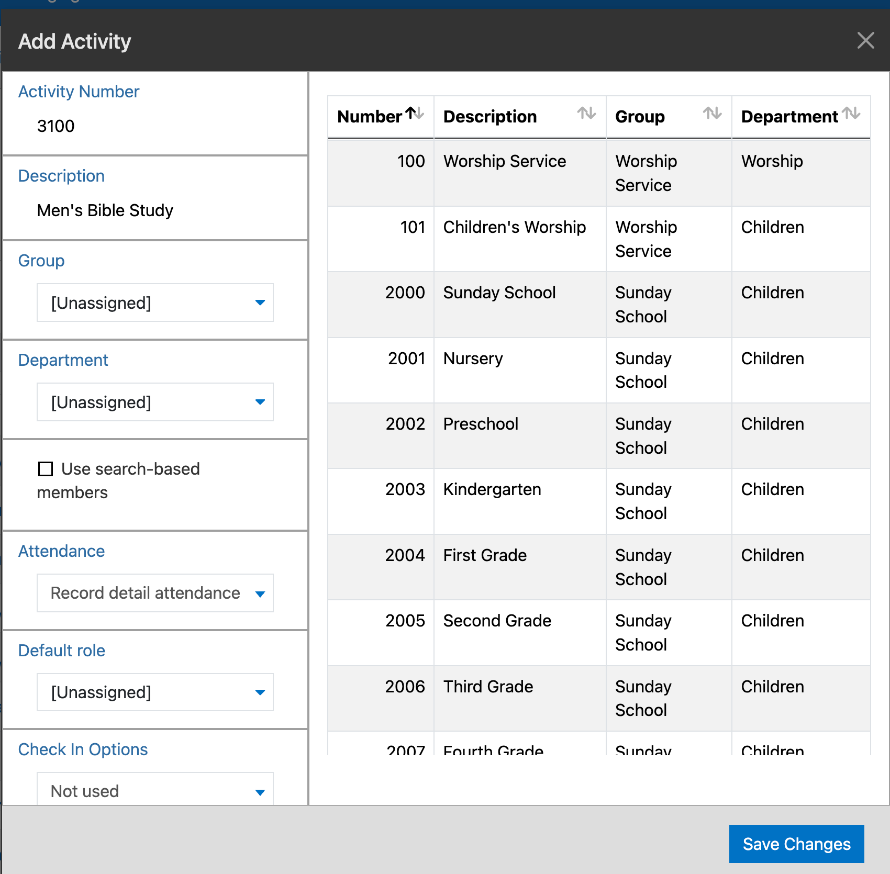
Task: Click the Default role label
Action: (61, 650)
